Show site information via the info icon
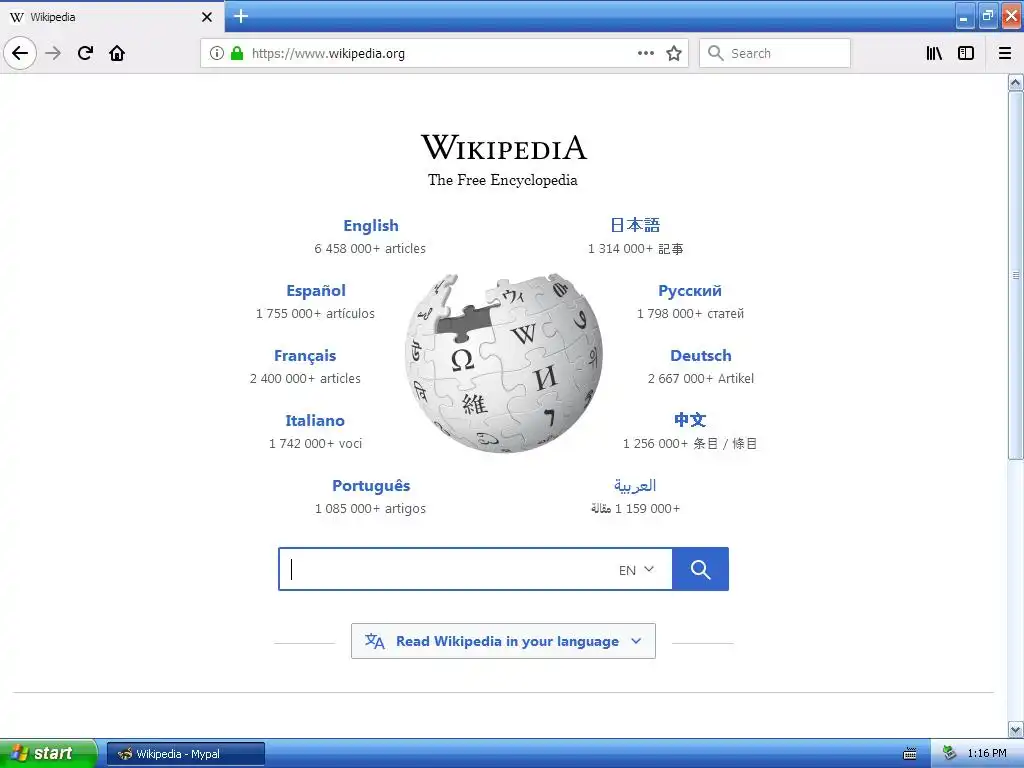This screenshot has height=768, width=1024. [x=217, y=53]
